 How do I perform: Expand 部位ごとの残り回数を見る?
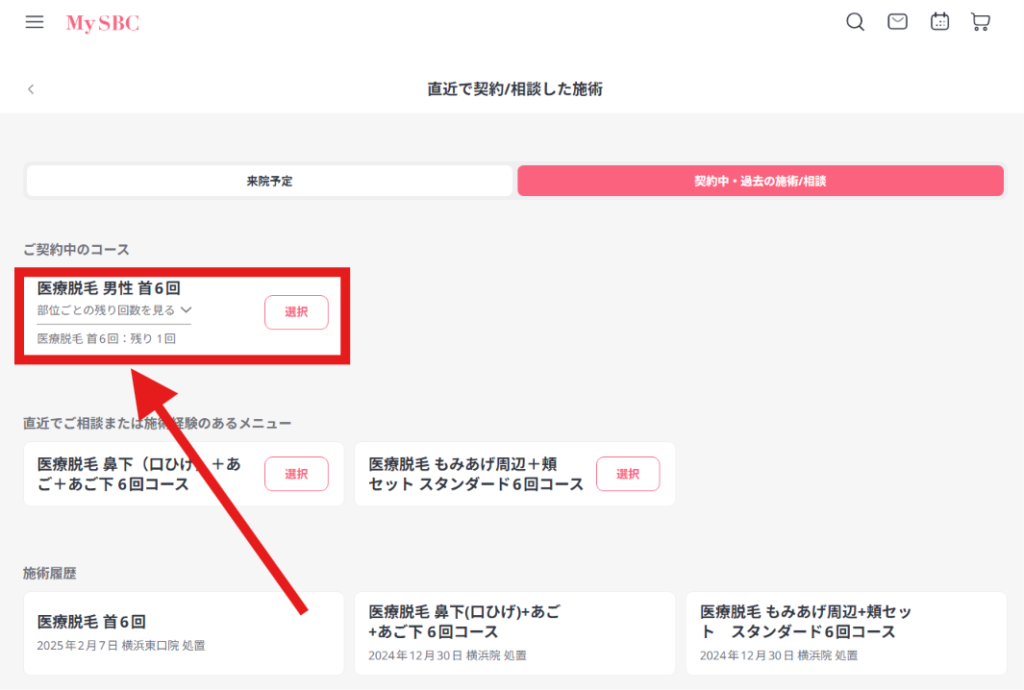[114, 310]
